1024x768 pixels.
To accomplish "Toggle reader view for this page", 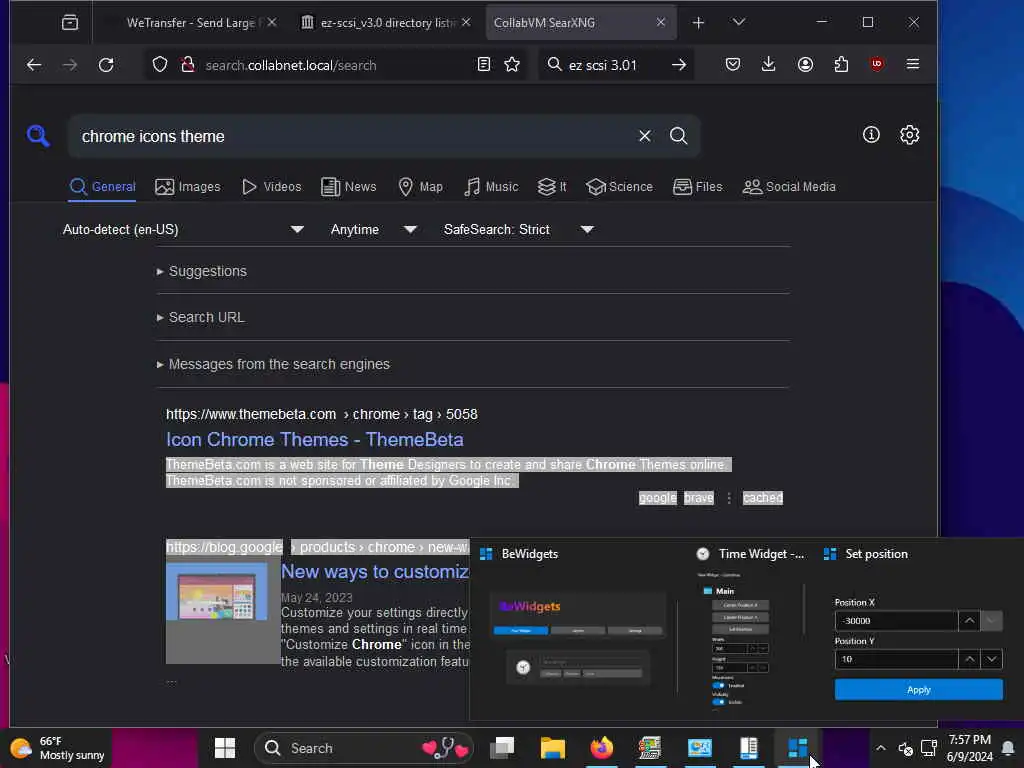I will point(484,65).
